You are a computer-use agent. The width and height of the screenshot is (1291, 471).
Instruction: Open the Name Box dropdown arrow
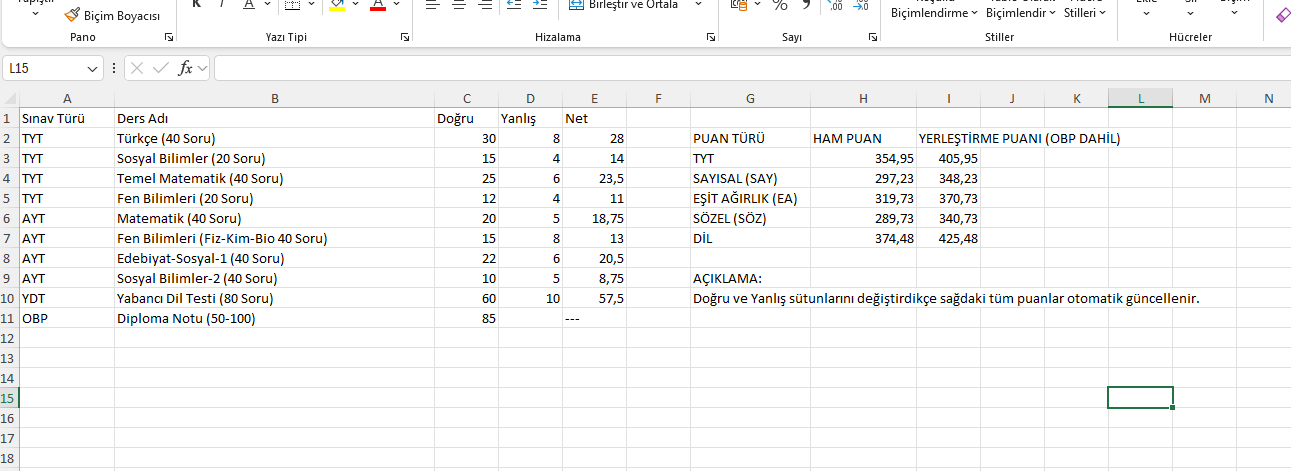[x=93, y=68]
